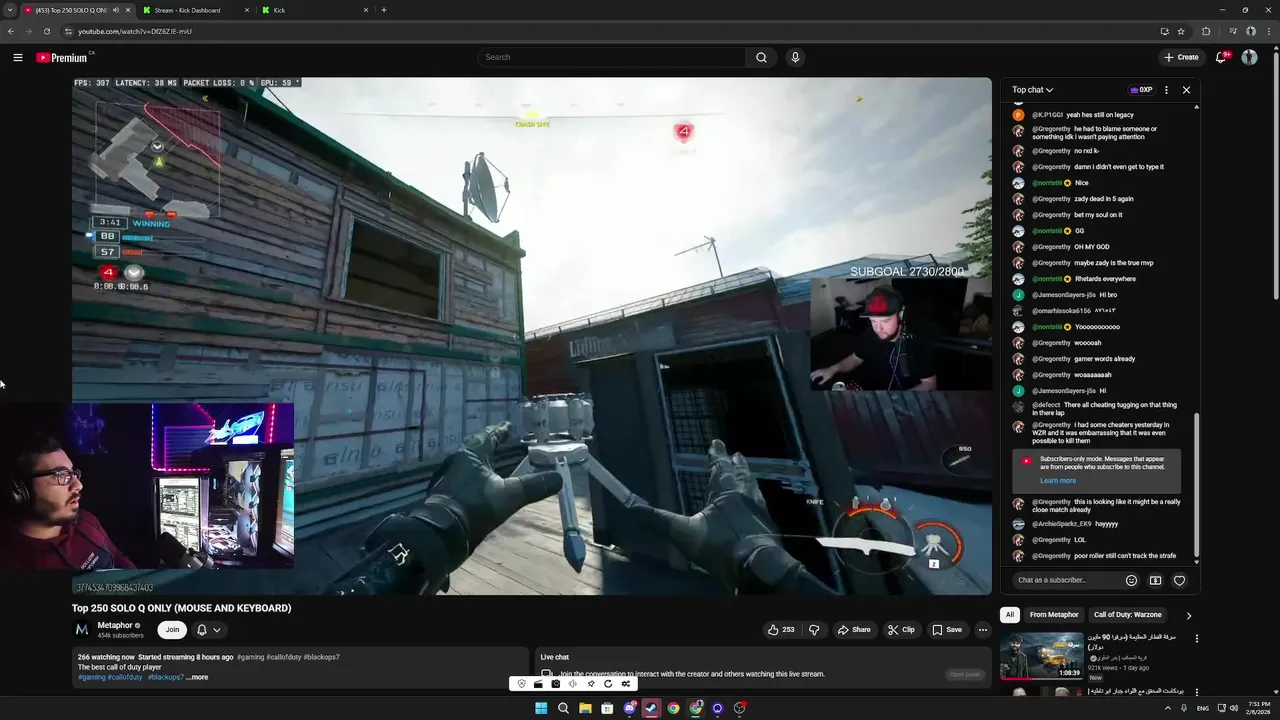Click shield icon in overlay toolbar
The width and height of the screenshot is (1280, 720).
[x=521, y=684]
